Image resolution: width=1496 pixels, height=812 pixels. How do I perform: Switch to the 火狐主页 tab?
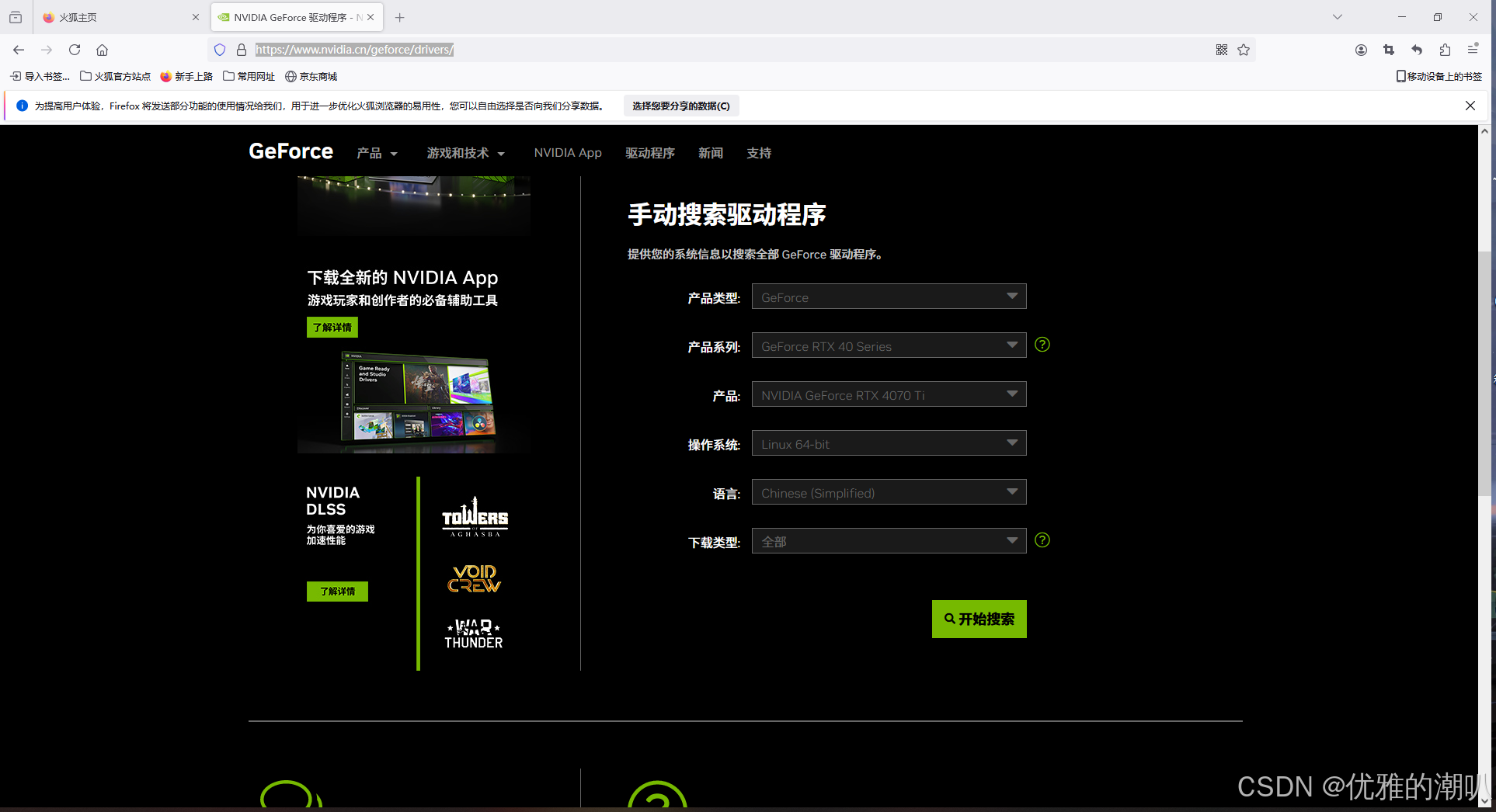pyautogui.click(x=120, y=17)
